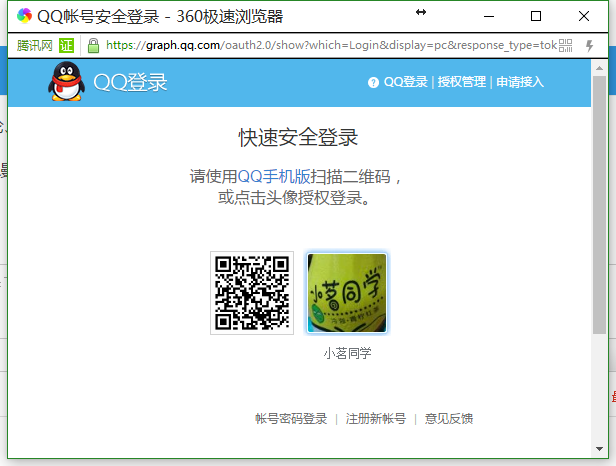Click the login QR code image
This screenshot has height=466, width=616.
pos(252,293)
